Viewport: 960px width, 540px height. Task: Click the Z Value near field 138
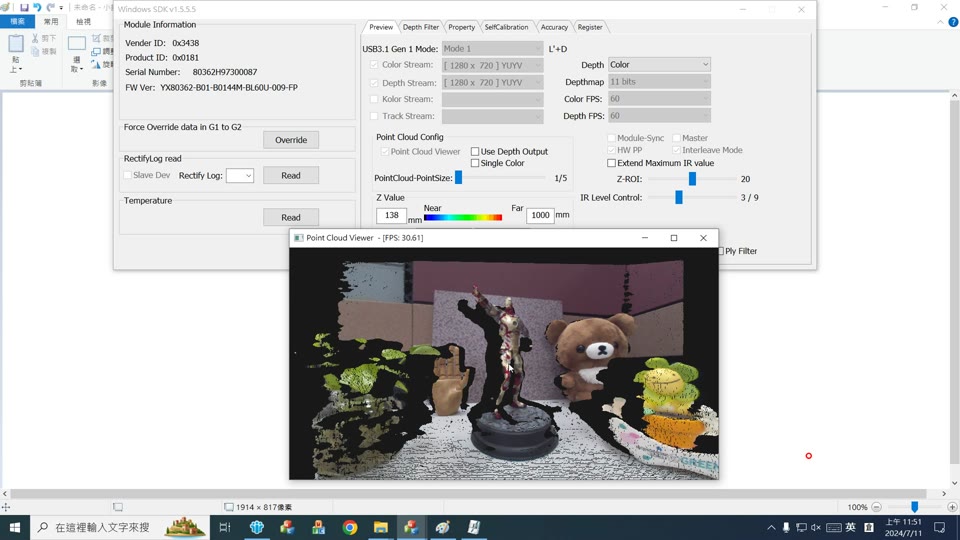click(391, 215)
